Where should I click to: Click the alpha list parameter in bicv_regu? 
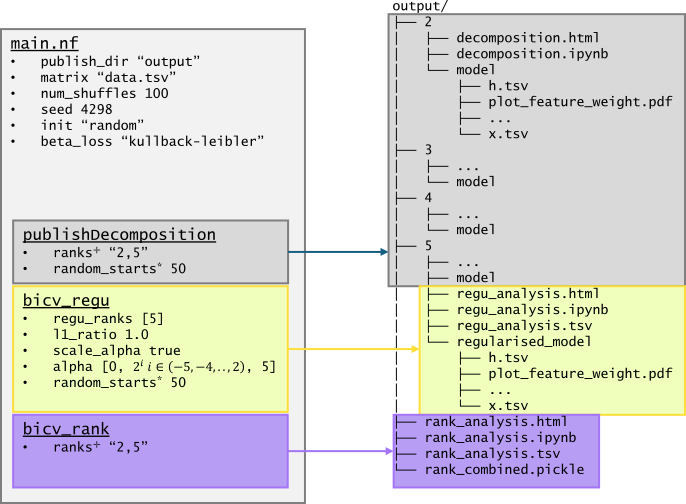coord(164,367)
